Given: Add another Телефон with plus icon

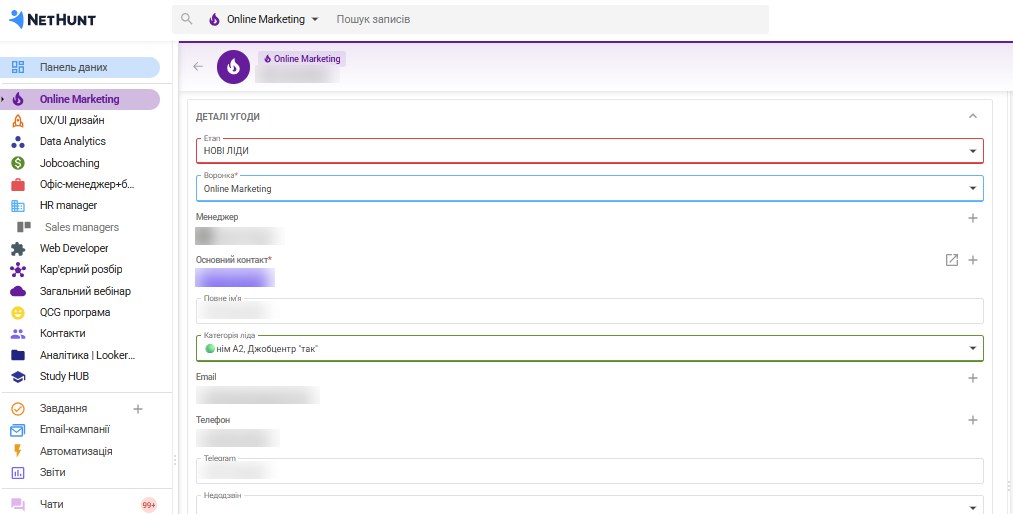Looking at the screenshot, I should coord(973,420).
